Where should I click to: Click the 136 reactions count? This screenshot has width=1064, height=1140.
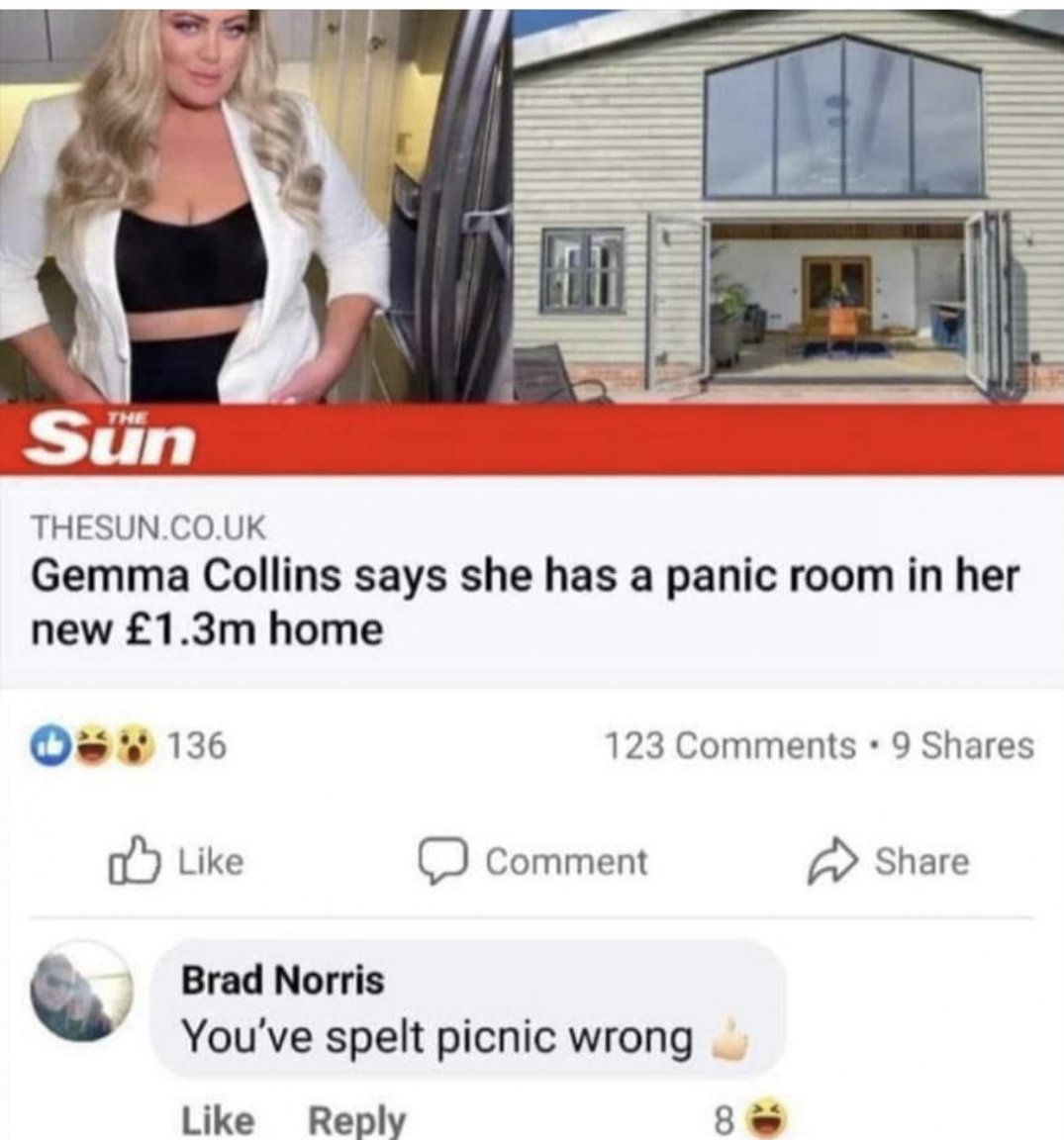(x=198, y=746)
